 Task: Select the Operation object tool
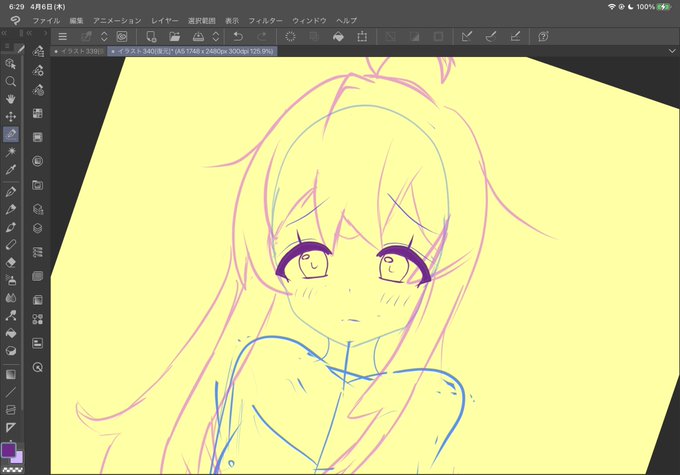[11, 64]
